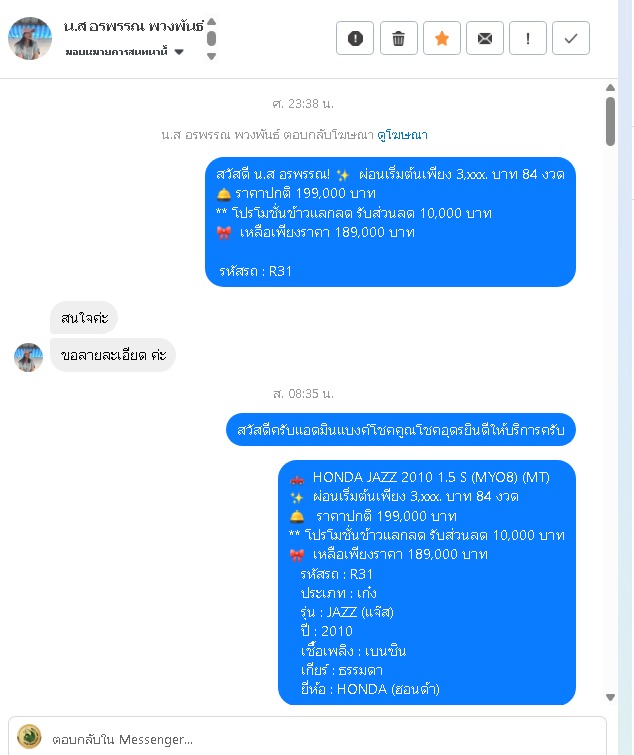Mark conversation done with checkmark
Image resolution: width=634 pixels, height=755 pixels.
(x=570, y=38)
